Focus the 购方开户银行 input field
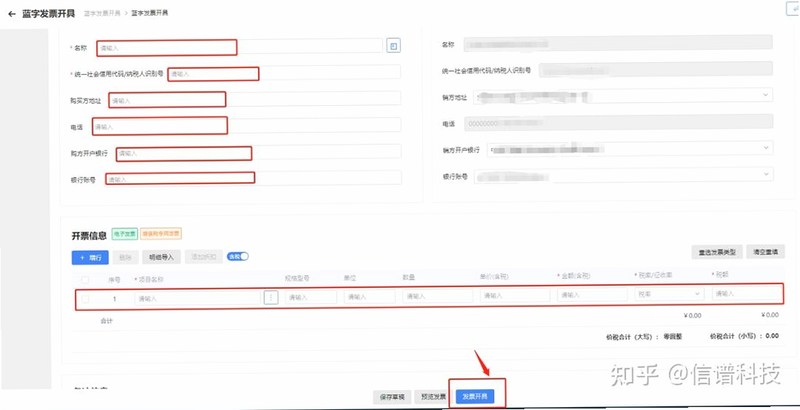The image size is (800, 410). pyautogui.click(x=259, y=152)
